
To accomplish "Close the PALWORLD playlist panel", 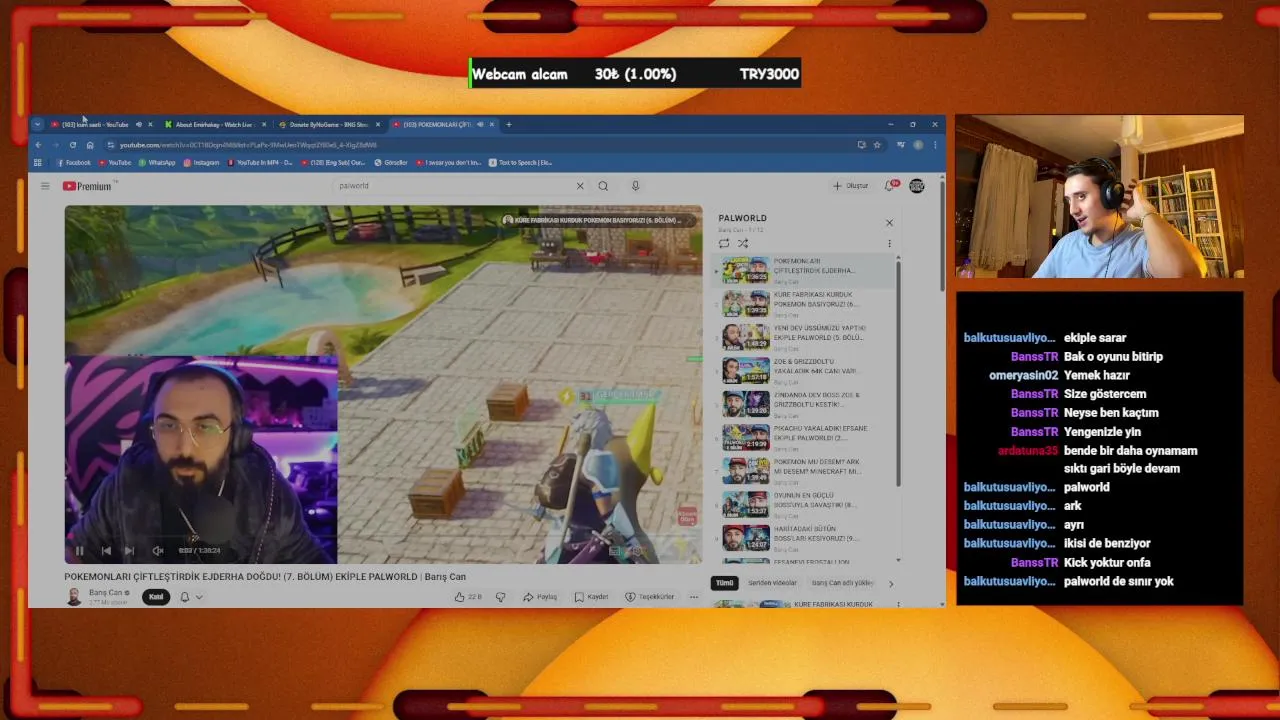I will tap(889, 223).
